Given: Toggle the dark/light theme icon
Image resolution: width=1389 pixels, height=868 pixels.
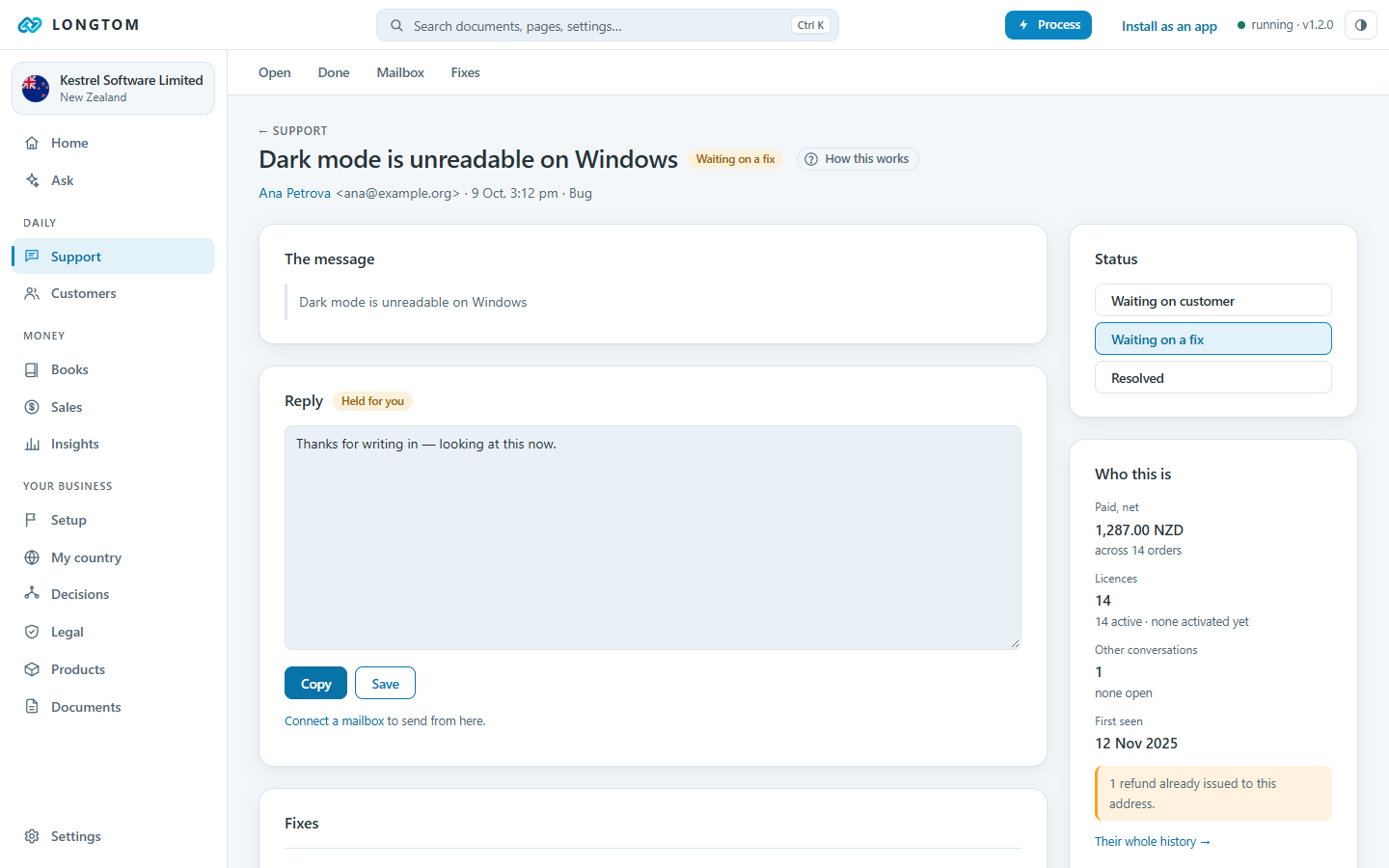Looking at the screenshot, I should (x=1360, y=25).
